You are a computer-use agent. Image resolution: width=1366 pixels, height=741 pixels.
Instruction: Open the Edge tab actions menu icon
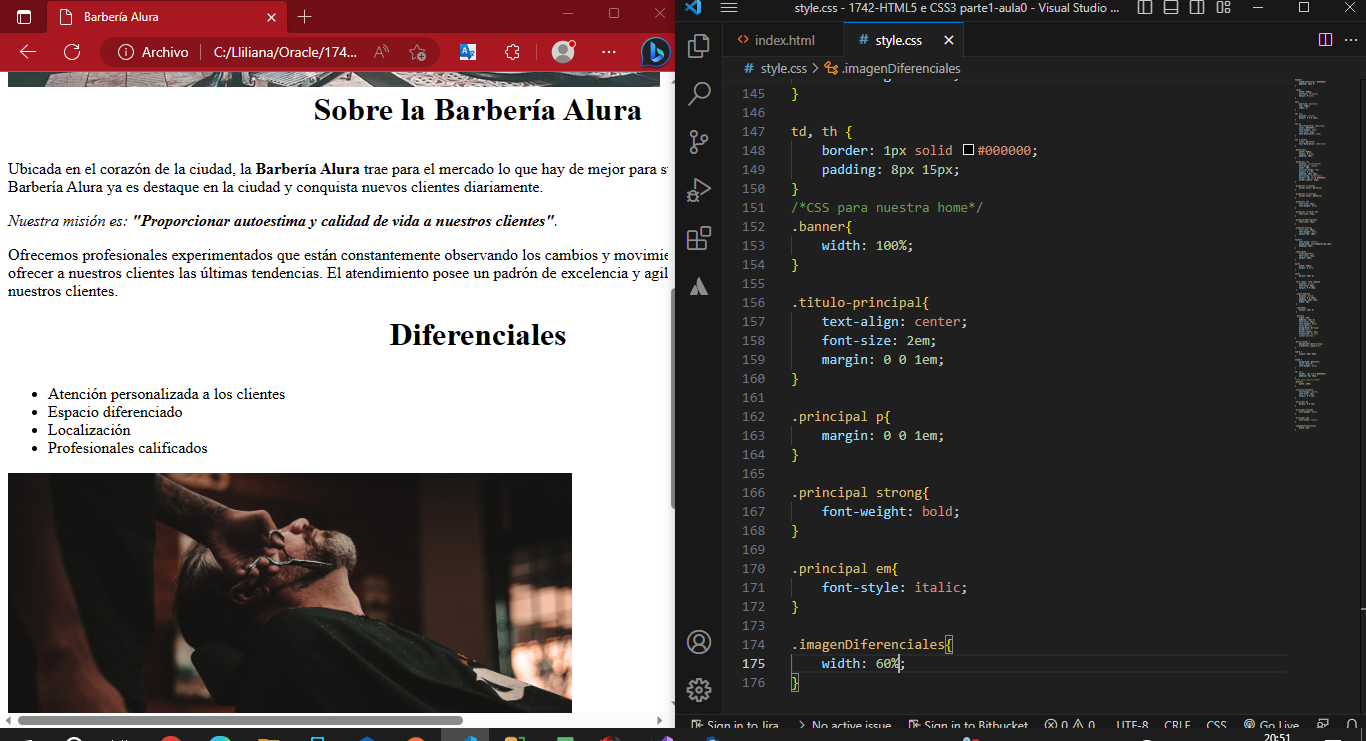(24, 17)
